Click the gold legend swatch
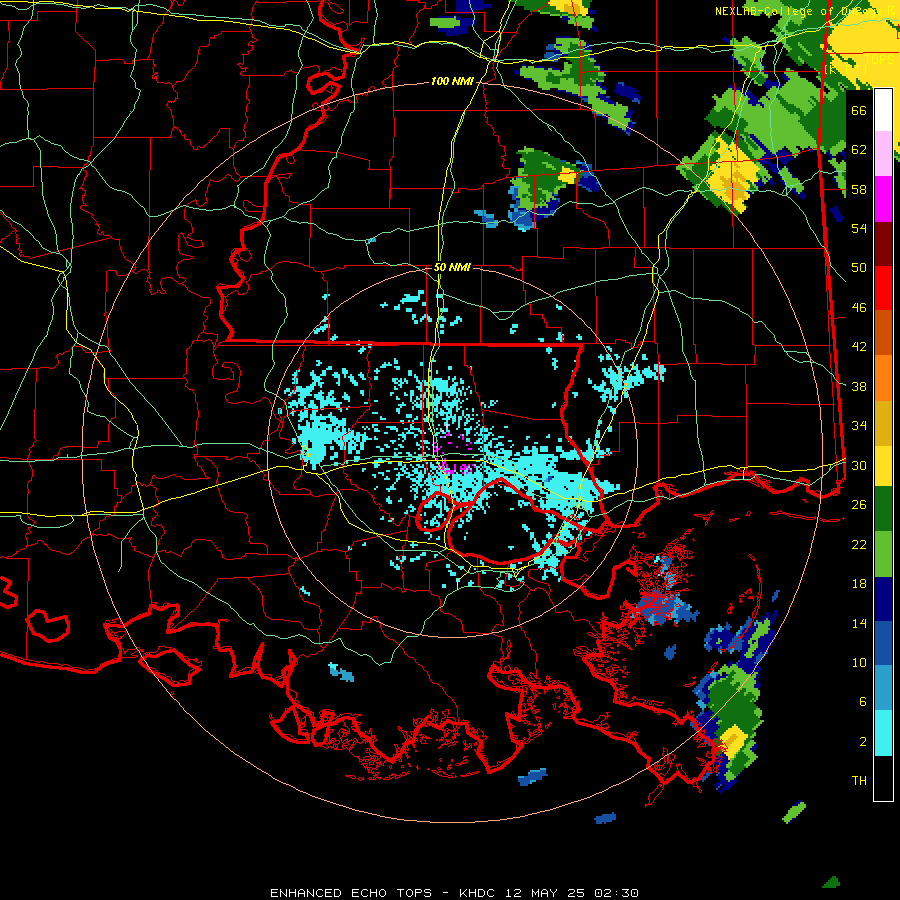This screenshot has height=900, width=900. point(883,422)
